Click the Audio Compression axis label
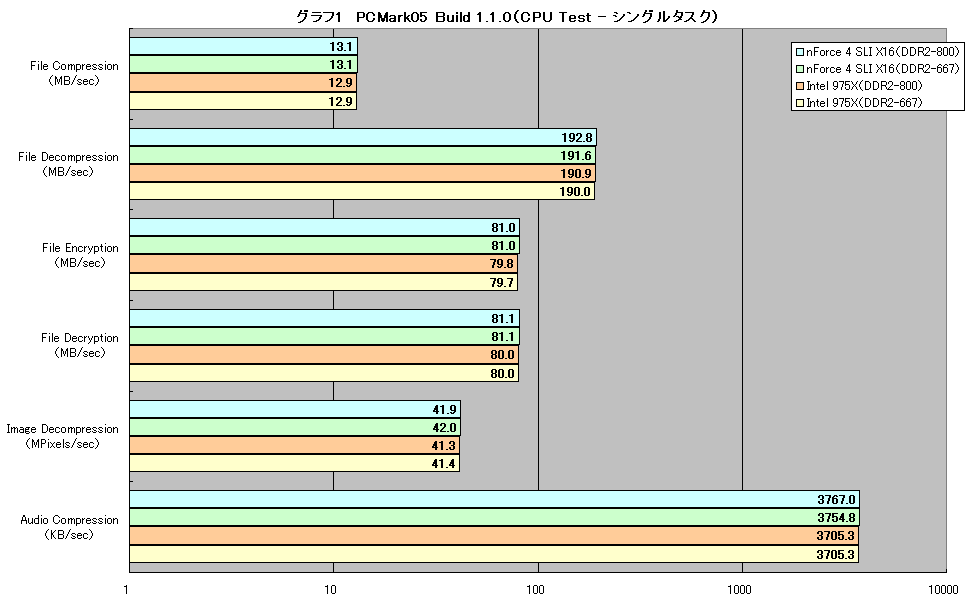This screenshot has height=604, width=970. click(x=69, y=527)
